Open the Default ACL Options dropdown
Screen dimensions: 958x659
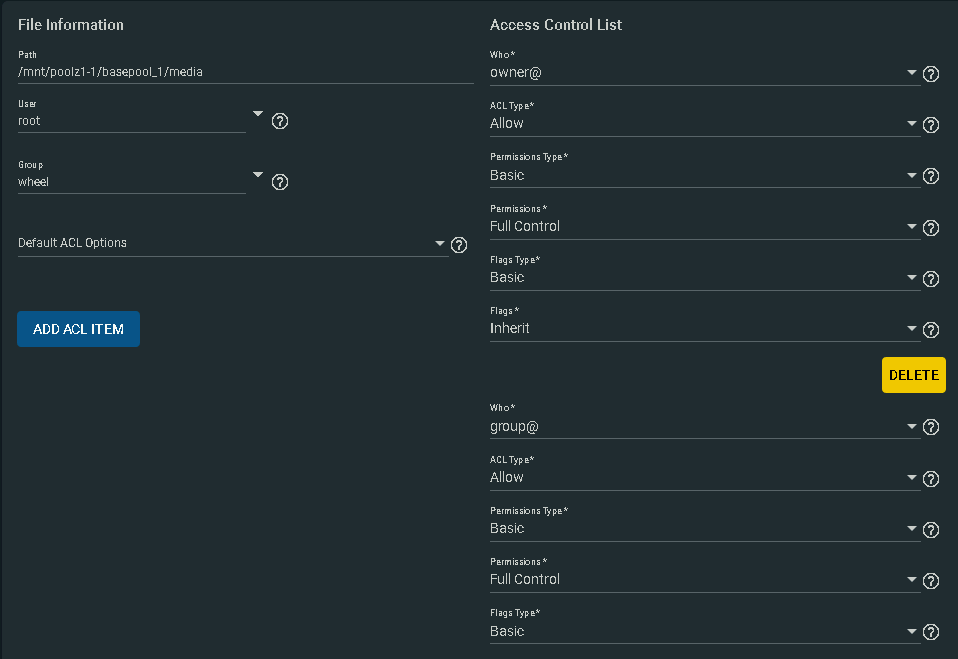coord(233,243)
